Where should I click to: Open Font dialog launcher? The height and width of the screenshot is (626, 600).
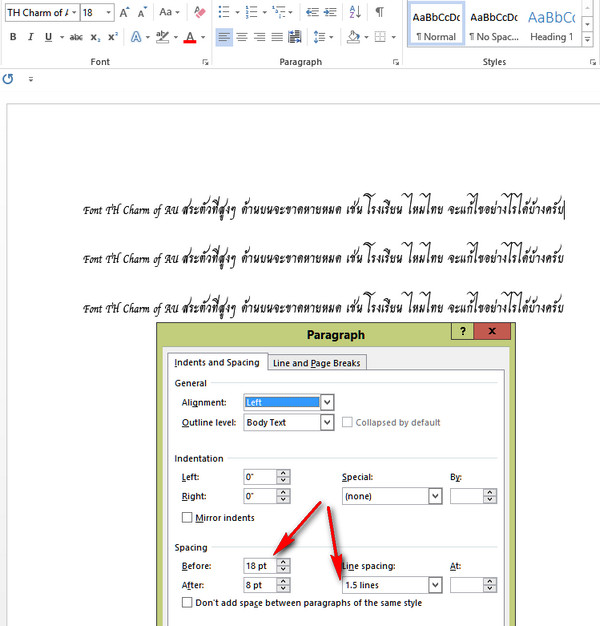pyautogui.click(x=205, y=62)
